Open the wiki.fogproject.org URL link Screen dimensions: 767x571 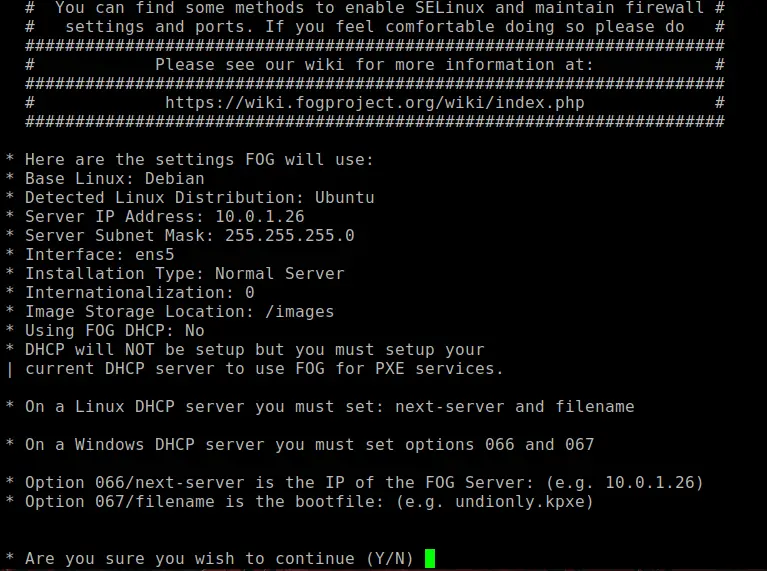point(375,103)
